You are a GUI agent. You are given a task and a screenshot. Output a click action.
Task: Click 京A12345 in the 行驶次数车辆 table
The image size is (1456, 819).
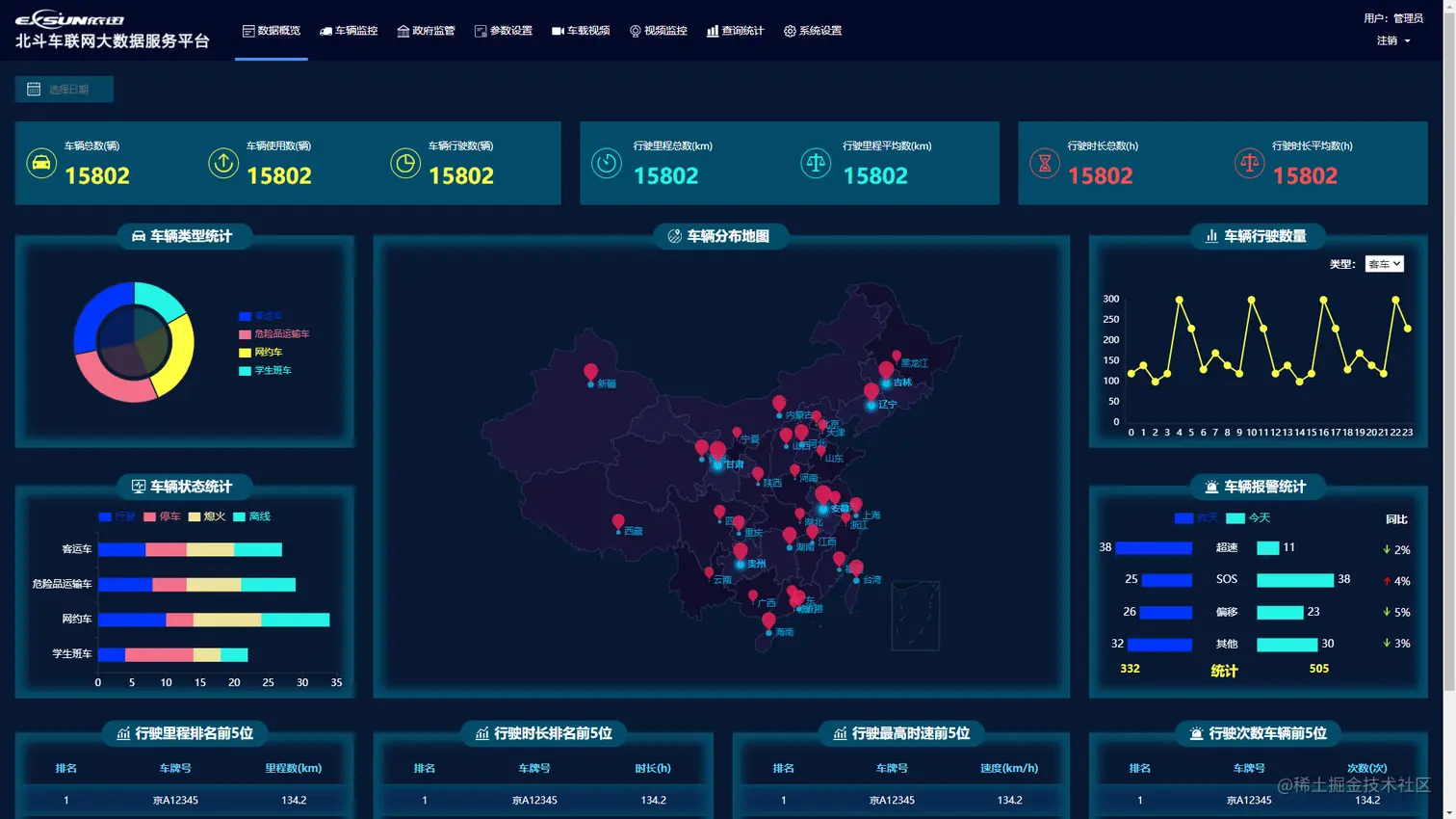point(1249,801)
